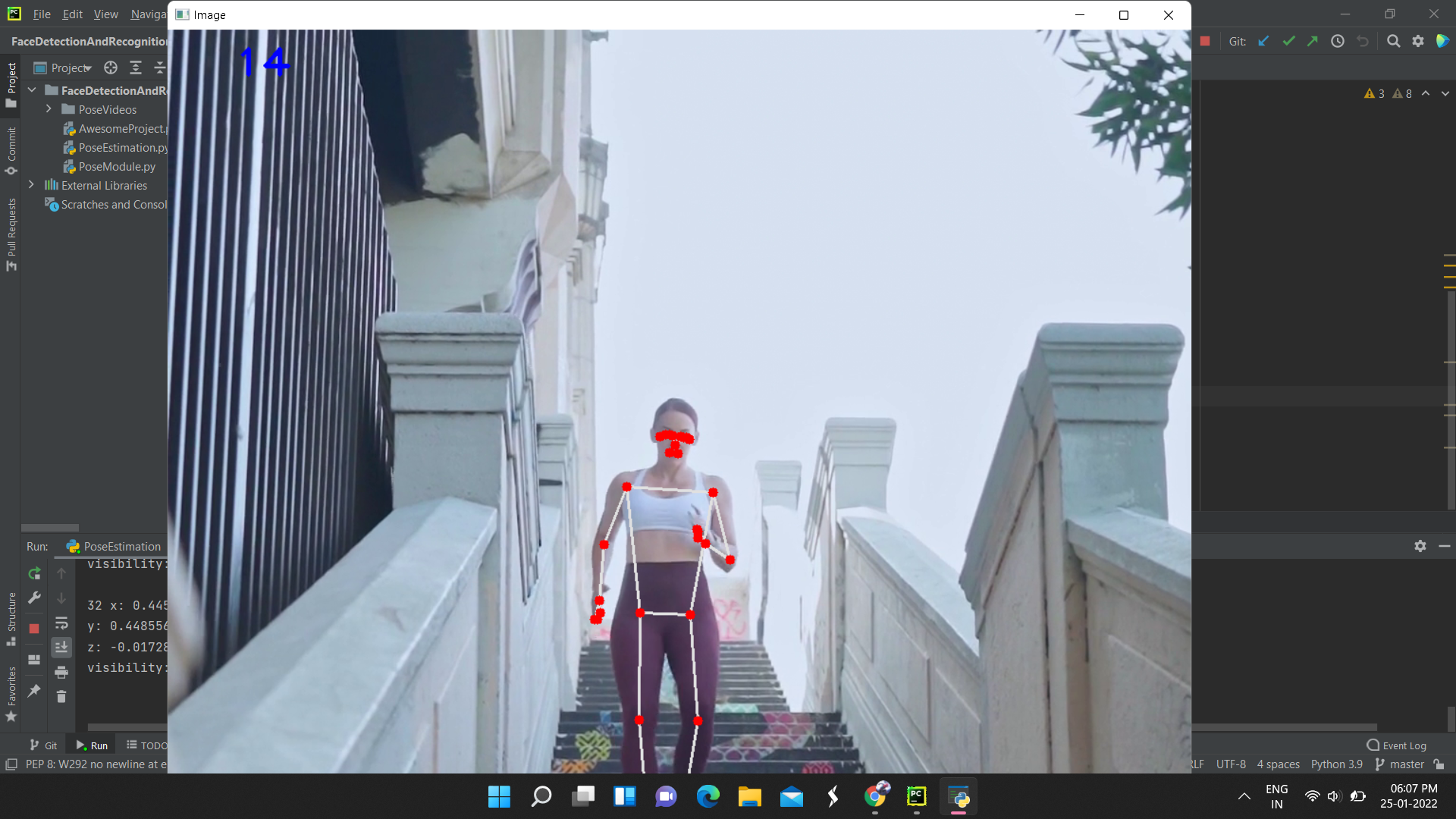Open the Edit menu
Screen dimensions: 1456x819
pos(73,14)
